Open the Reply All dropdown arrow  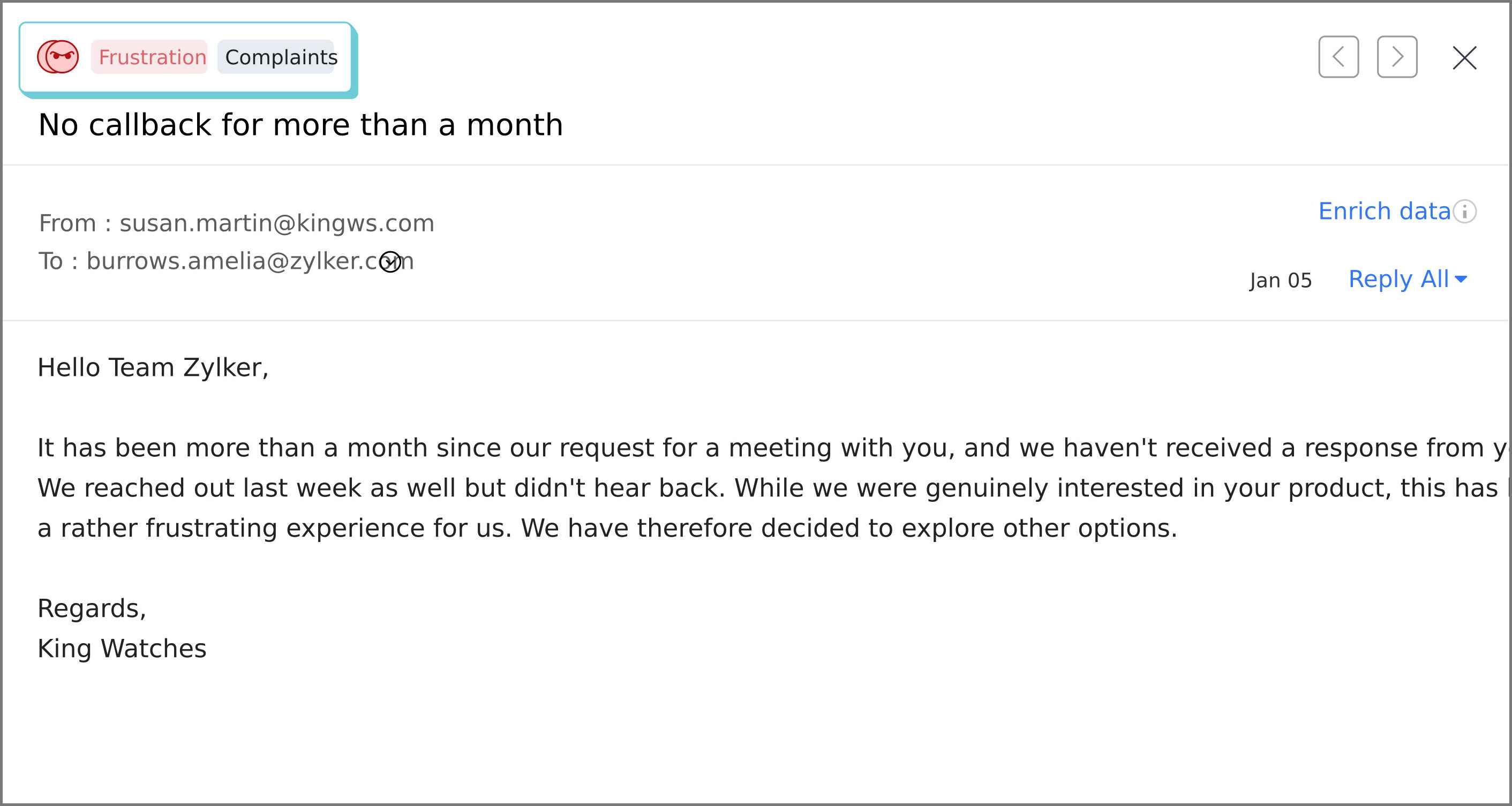click(x=1462, y=280)
